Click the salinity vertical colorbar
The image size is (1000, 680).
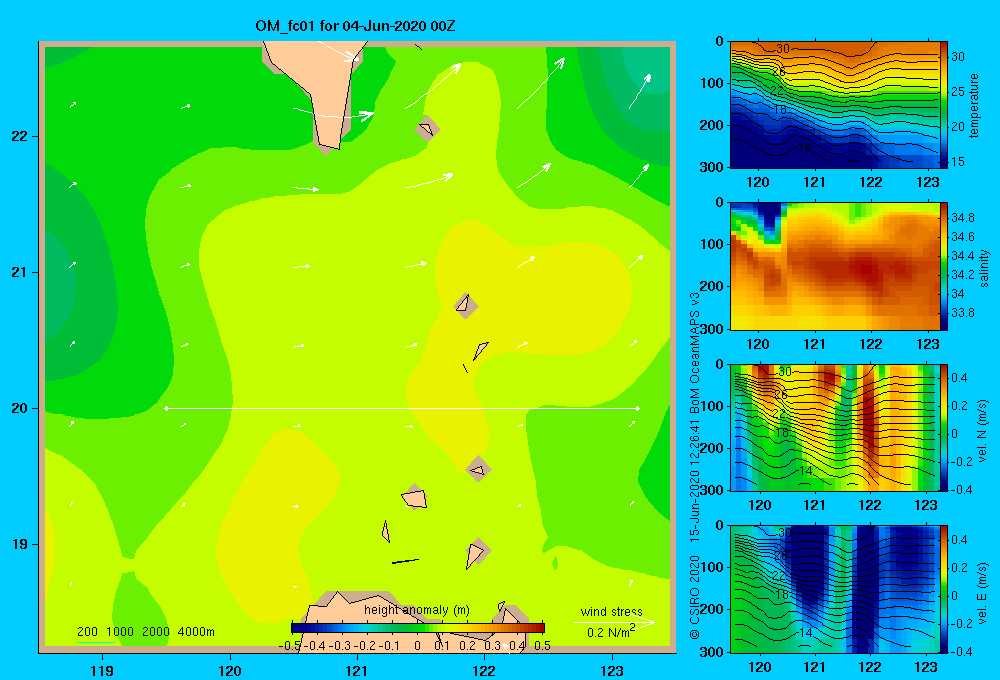click(x=944, y=266)
